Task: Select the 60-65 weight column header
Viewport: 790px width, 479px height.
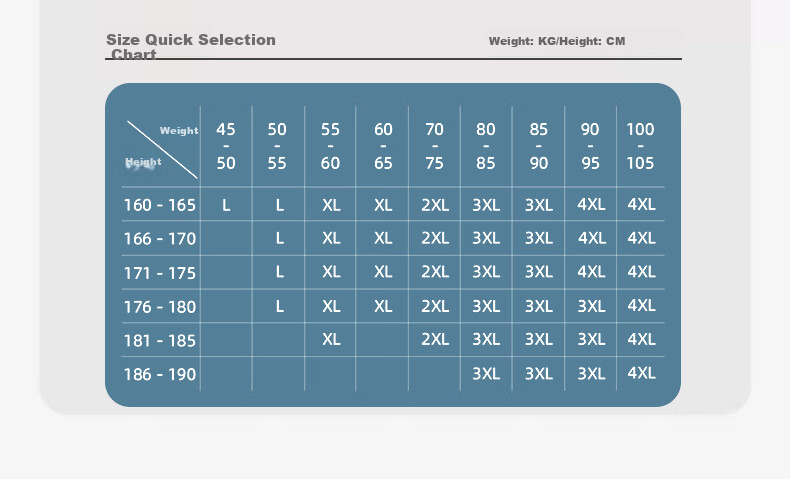Action: click(x=383, y=146)
